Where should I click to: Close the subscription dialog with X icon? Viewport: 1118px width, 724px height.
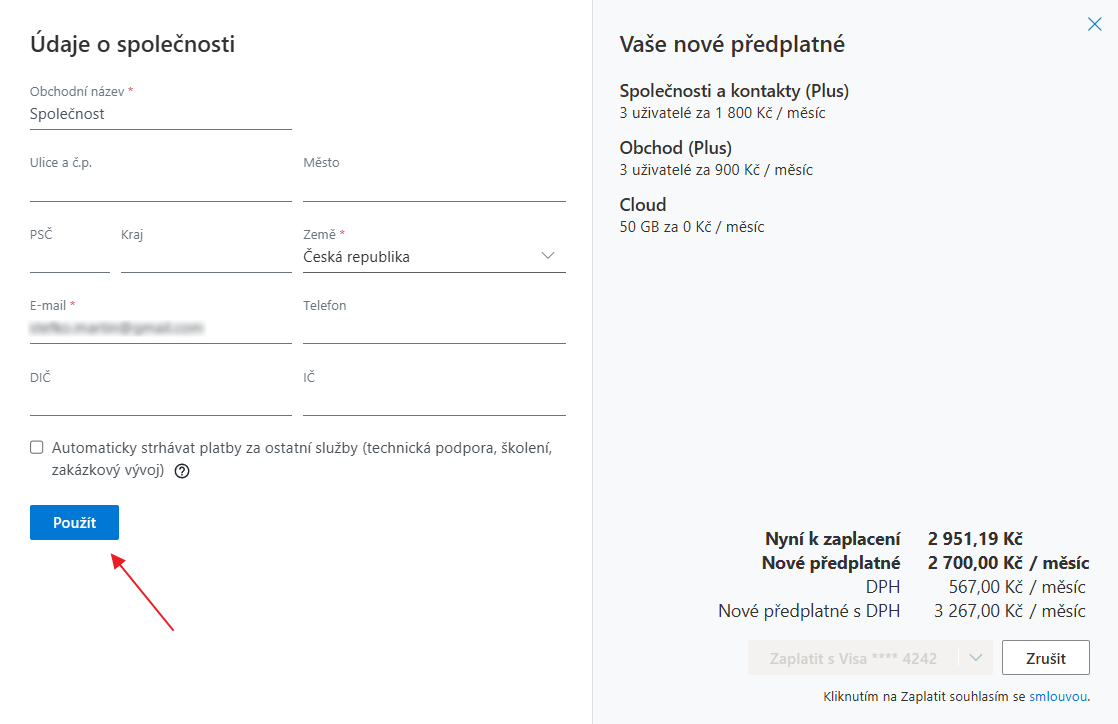tap(1094, 24)
